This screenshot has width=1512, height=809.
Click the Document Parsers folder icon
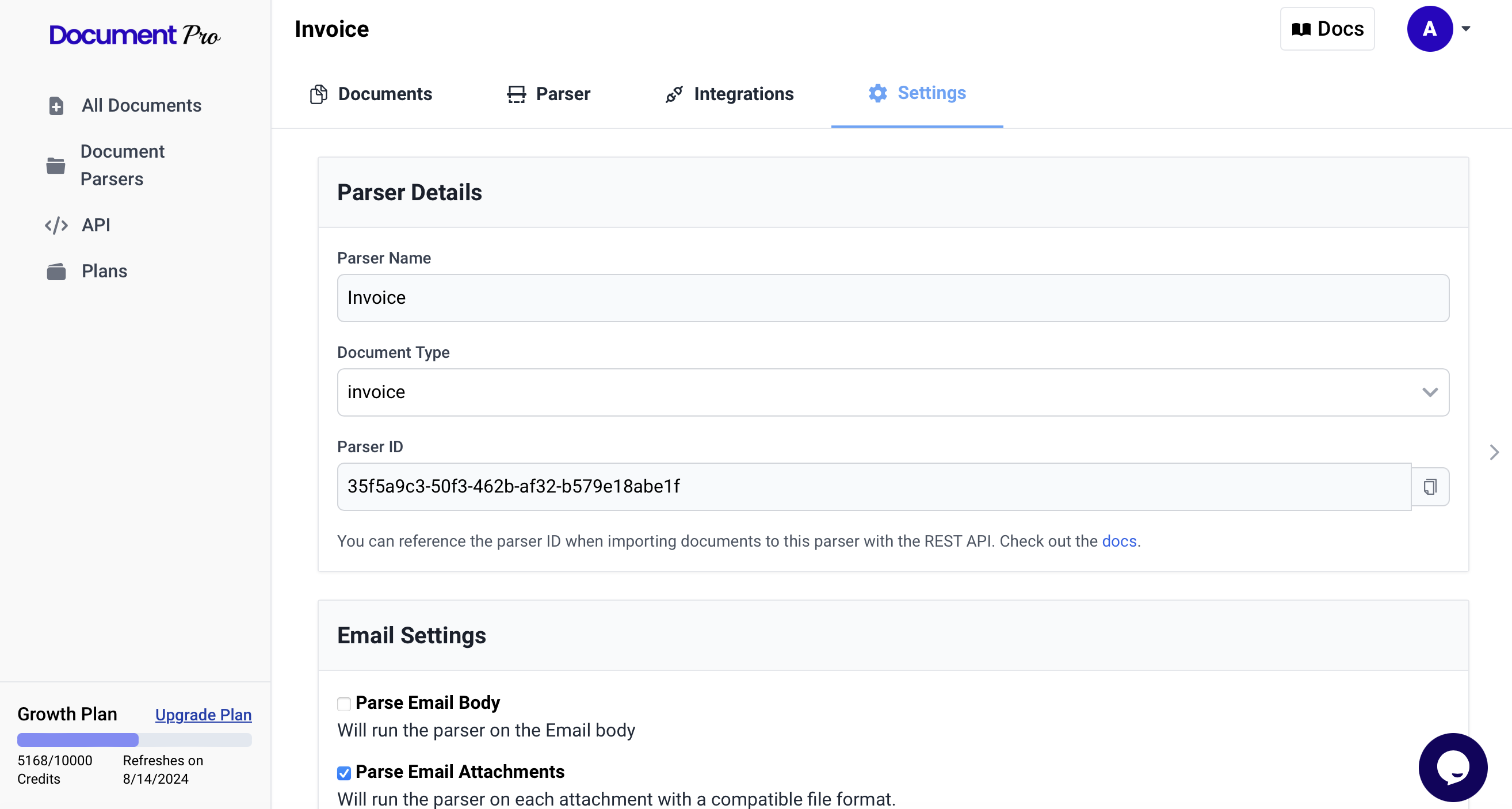click(56, 166)
